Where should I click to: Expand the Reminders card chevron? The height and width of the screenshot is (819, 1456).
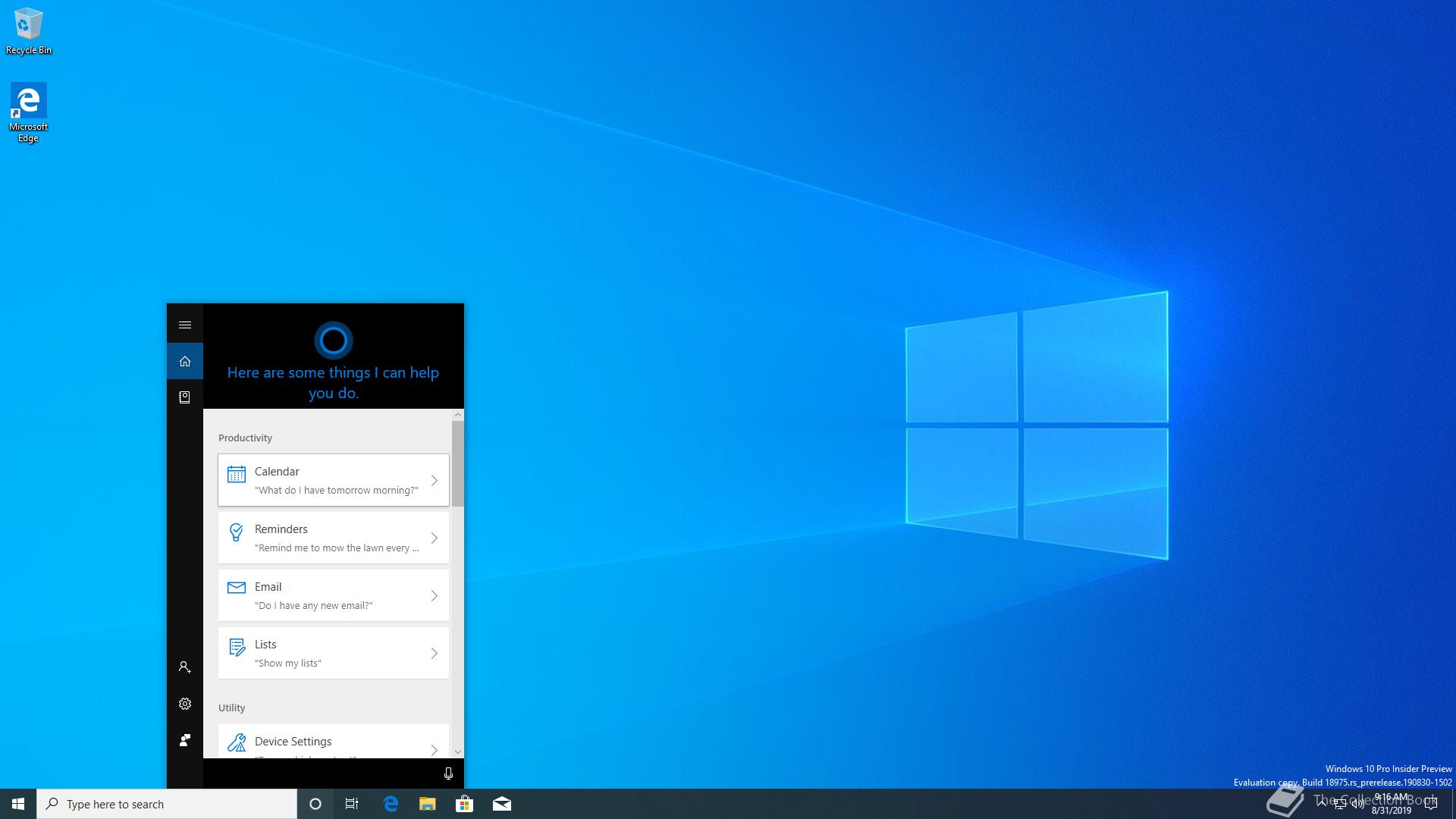[435, 538]
